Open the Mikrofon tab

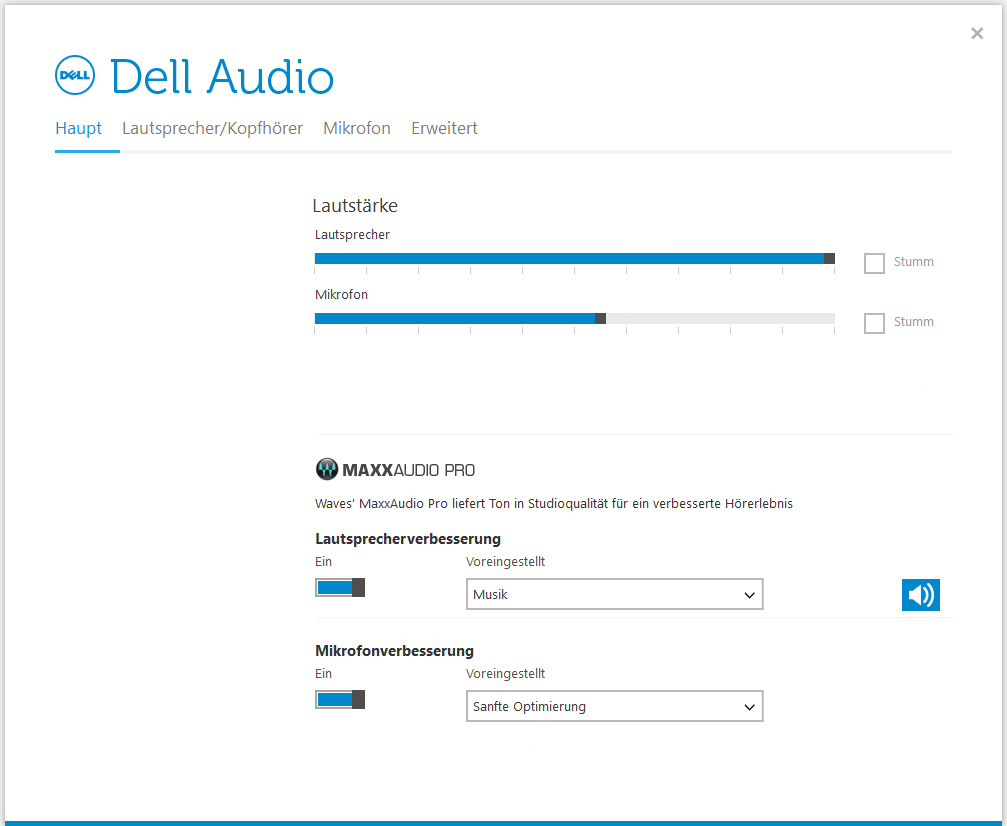(357, 128)
